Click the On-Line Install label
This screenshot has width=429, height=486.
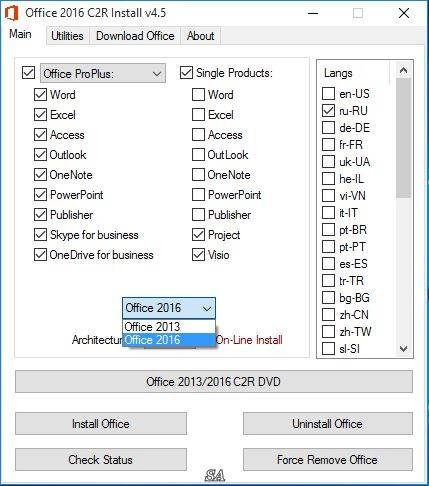point(249,340)
